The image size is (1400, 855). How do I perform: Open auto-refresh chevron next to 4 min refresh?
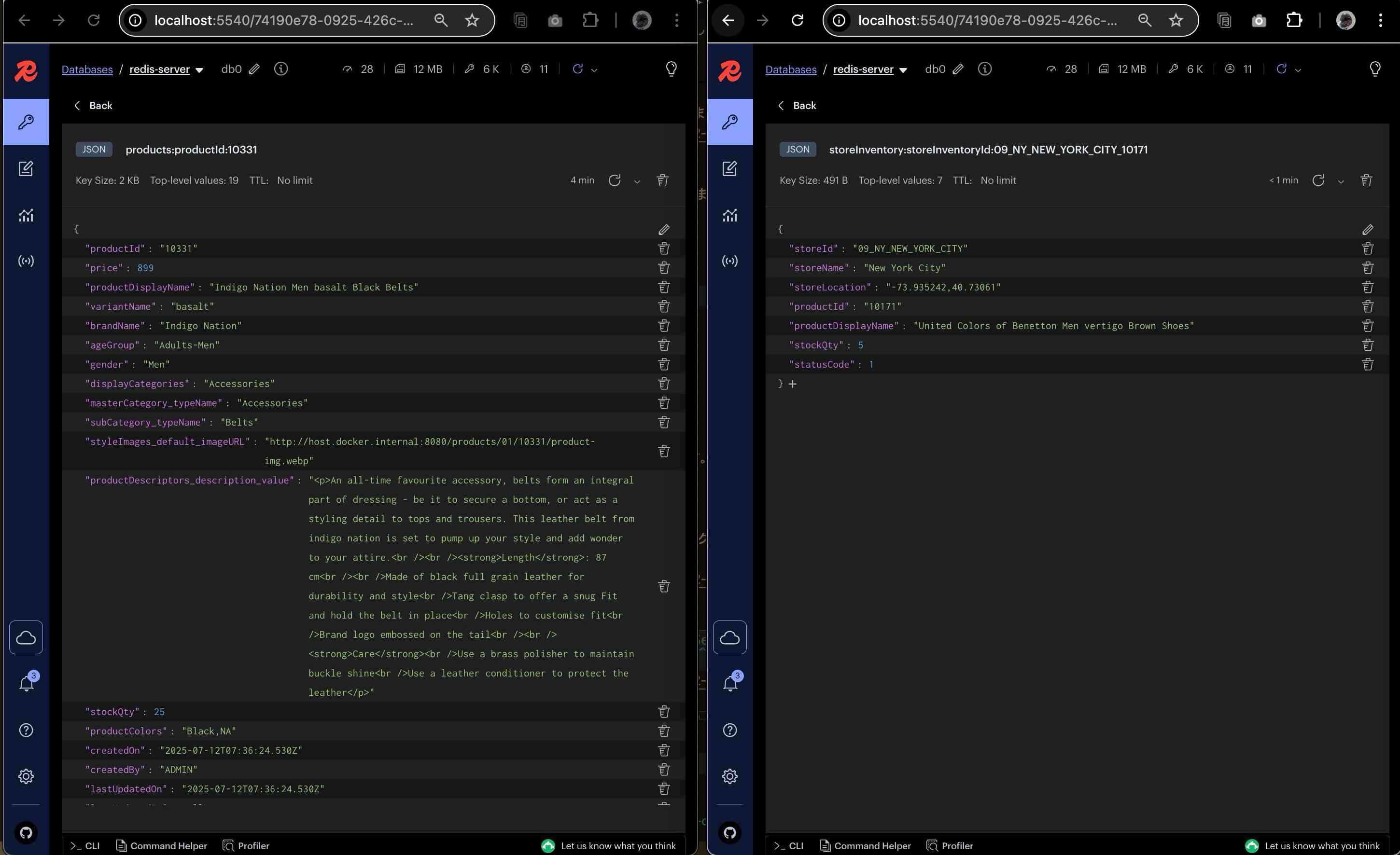pyautogui.click(x=637, y=182)
